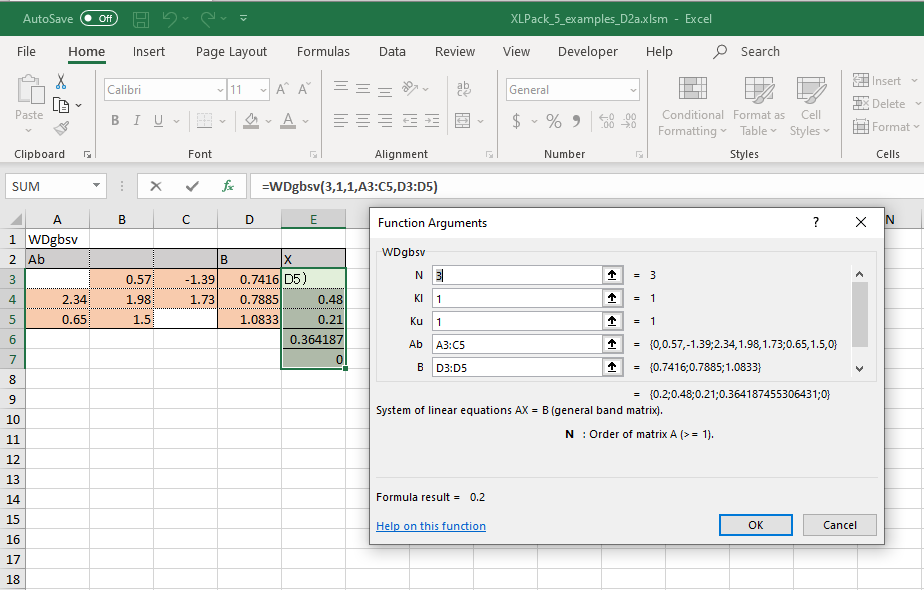Switch to the Formulas tab
The width and height of the screenshot is (924, 590).
point(323,51)
